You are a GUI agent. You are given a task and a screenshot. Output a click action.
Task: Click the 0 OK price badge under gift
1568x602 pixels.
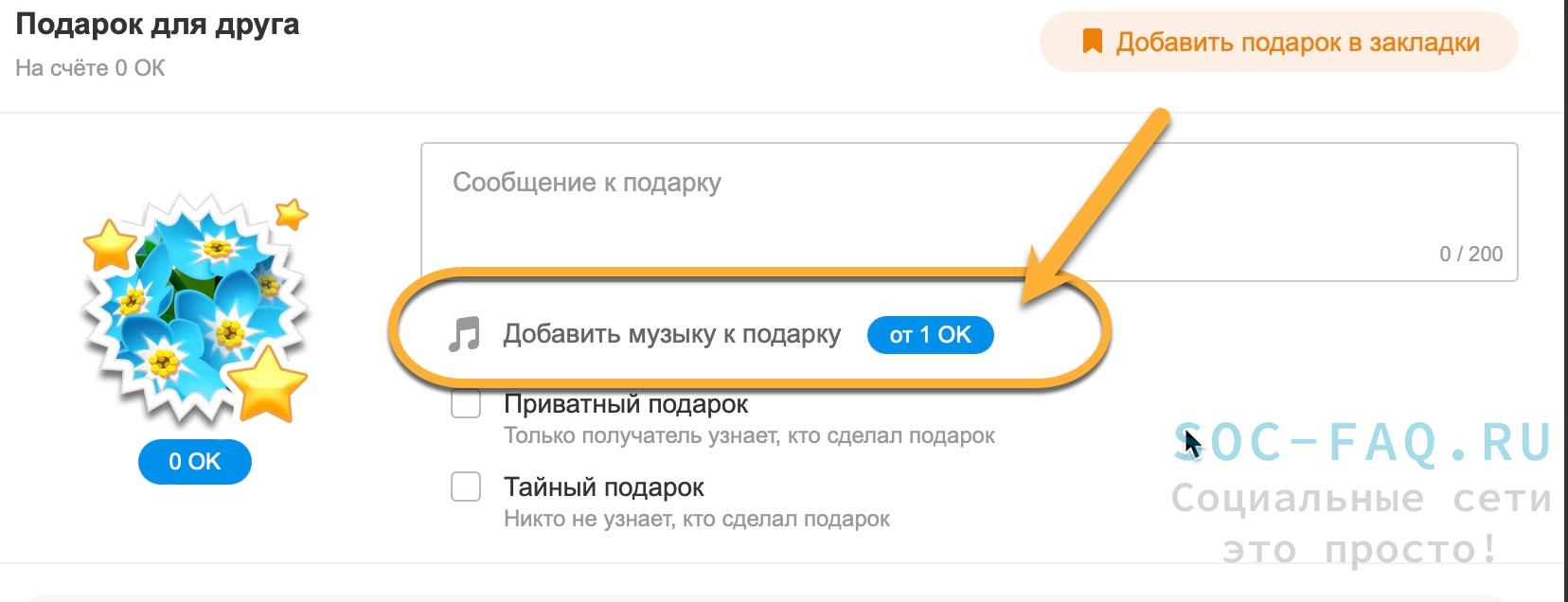194,462
